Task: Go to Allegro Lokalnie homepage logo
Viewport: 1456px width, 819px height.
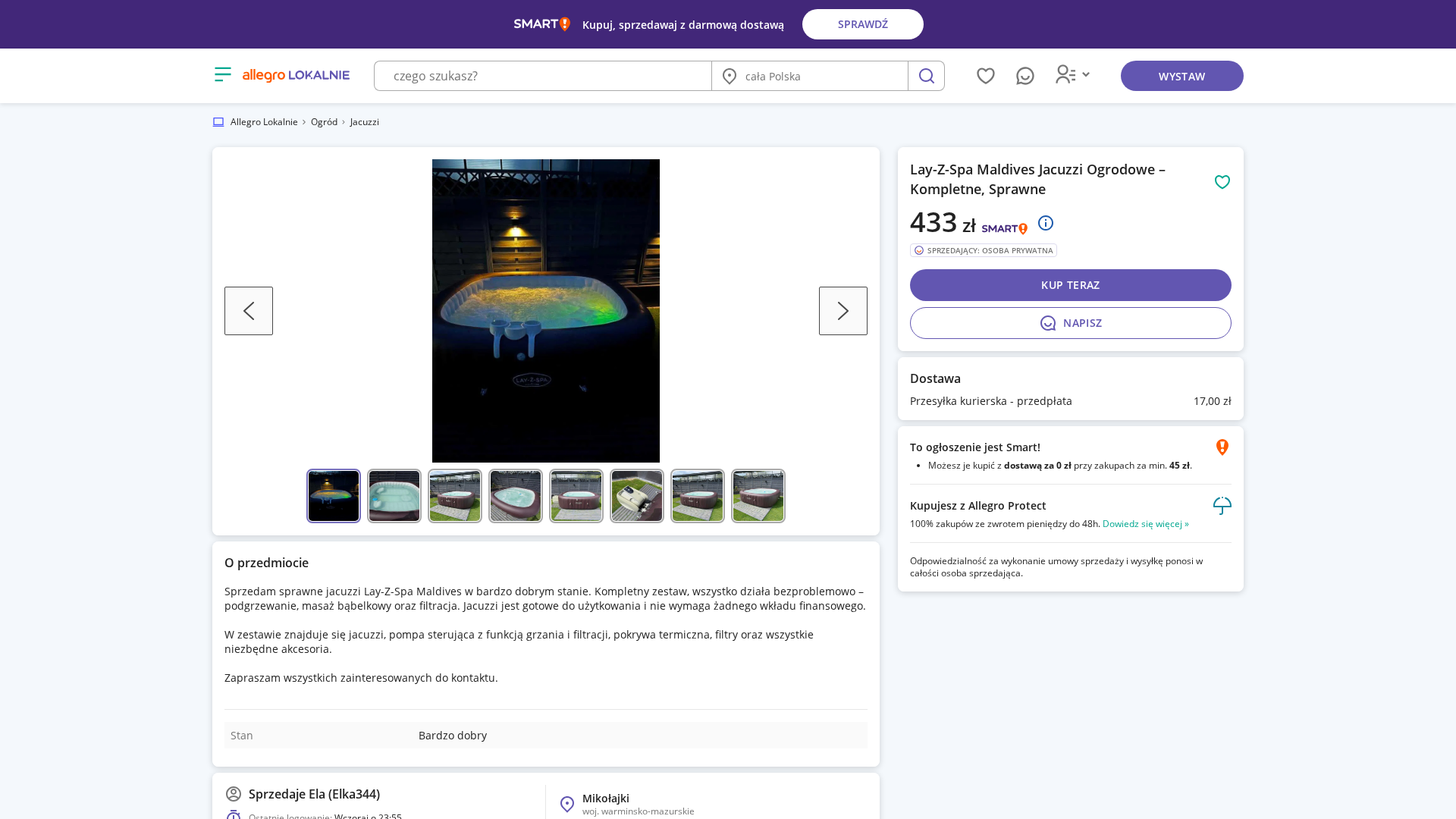Action: (296, 75)
